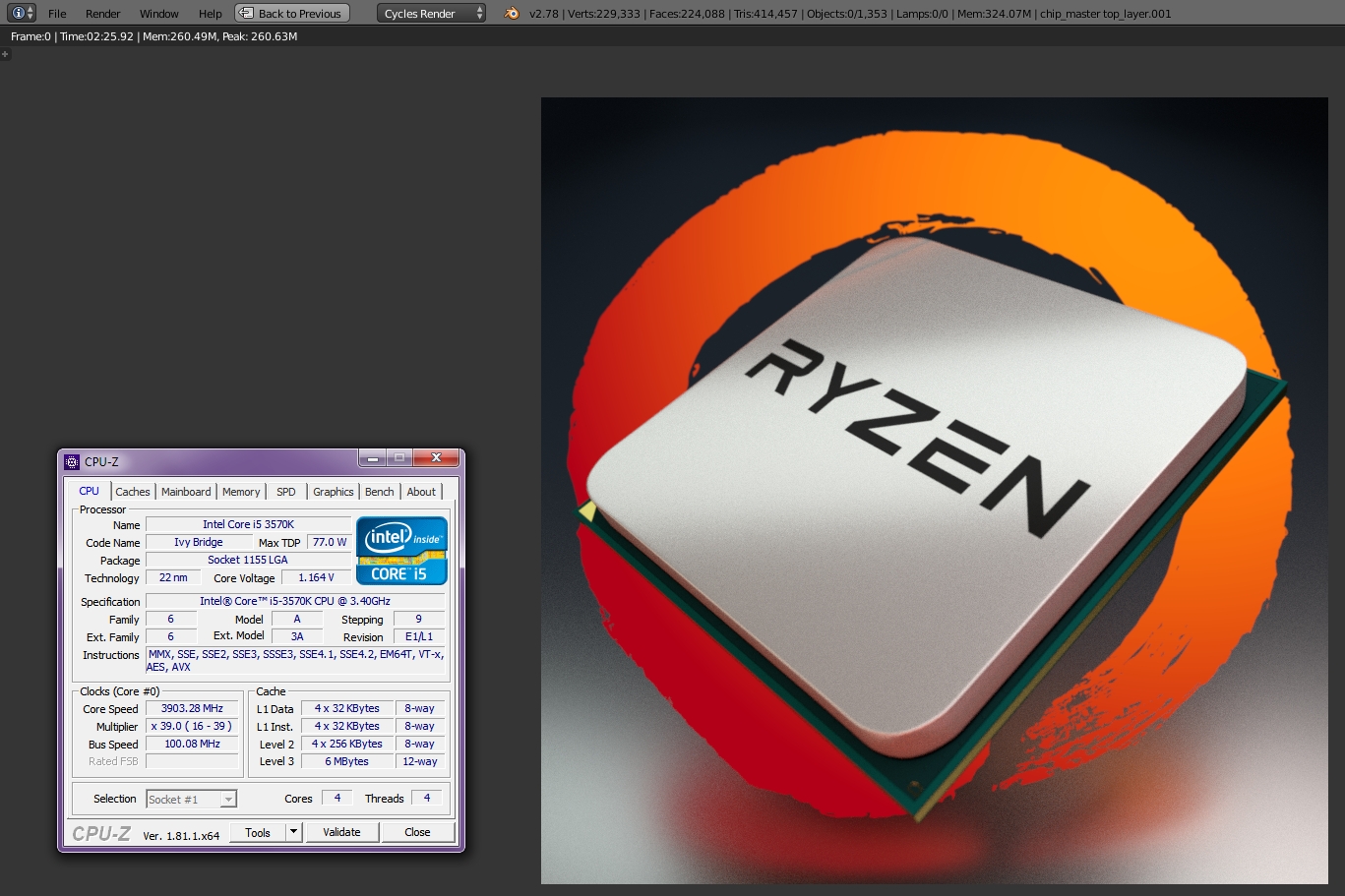Open the Render menu
Viewport: 1345px width, 896px height.
[102, 14]
